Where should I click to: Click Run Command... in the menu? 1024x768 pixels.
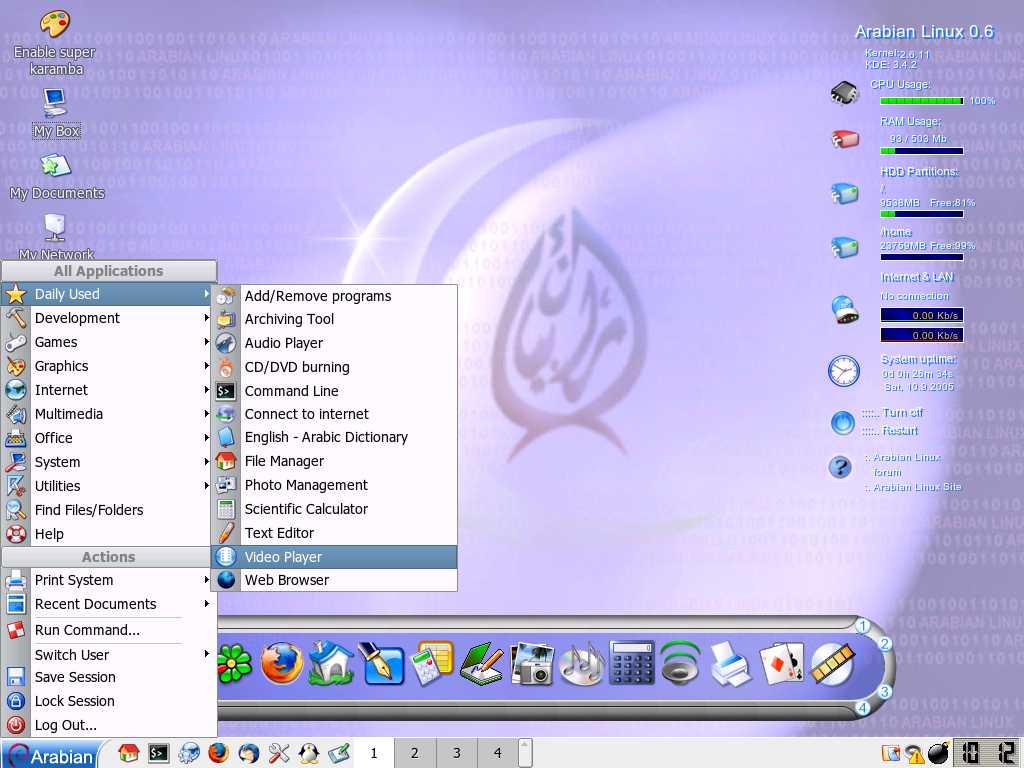point(108,630)
